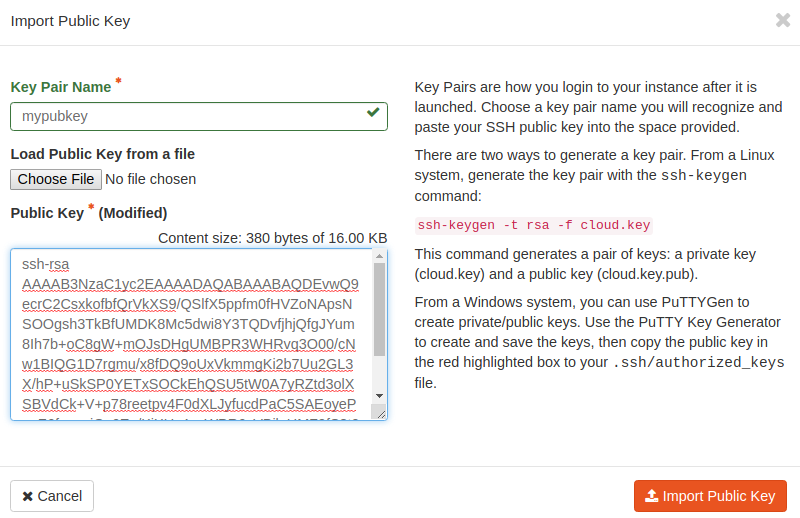Click the "No file chosen" text
The width and height of the screenshot is (800, 518).
coord(150,179)
